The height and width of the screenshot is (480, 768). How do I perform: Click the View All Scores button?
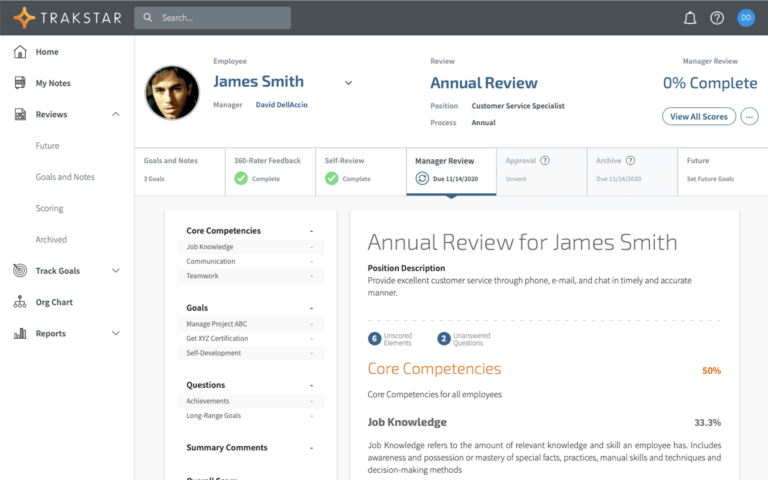coord(698,117)
